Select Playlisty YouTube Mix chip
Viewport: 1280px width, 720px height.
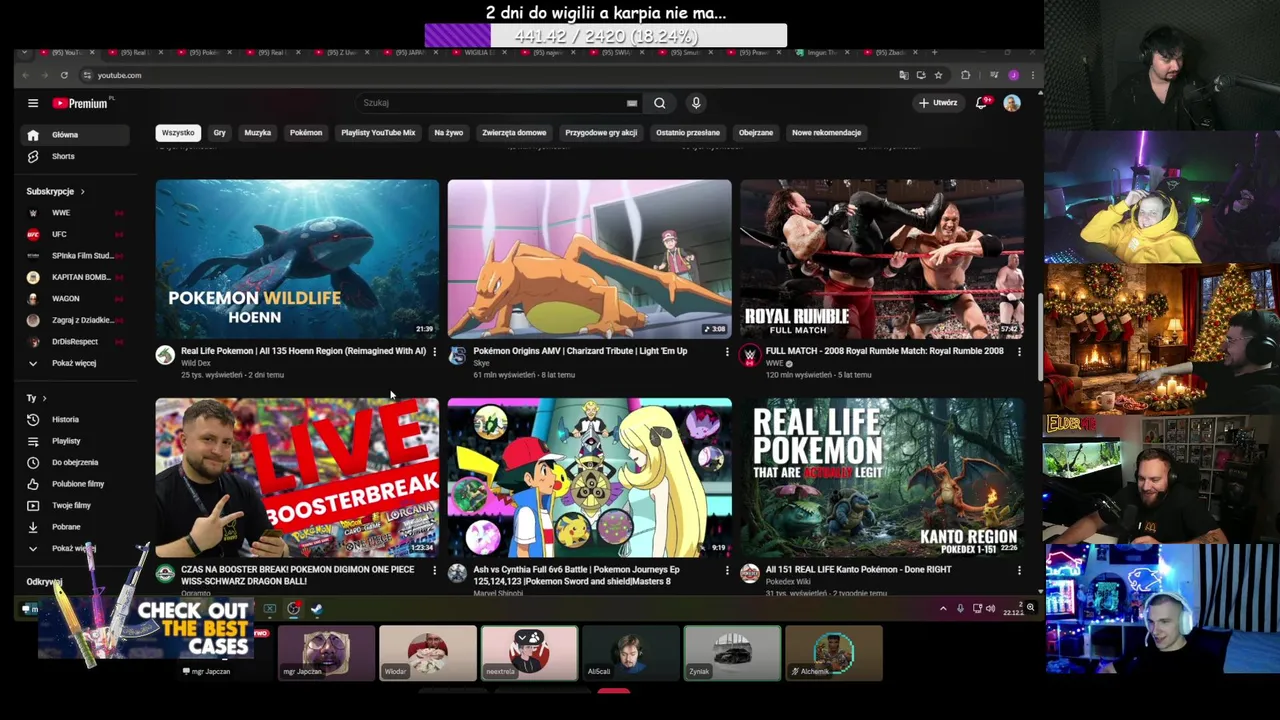click(378, 133)
